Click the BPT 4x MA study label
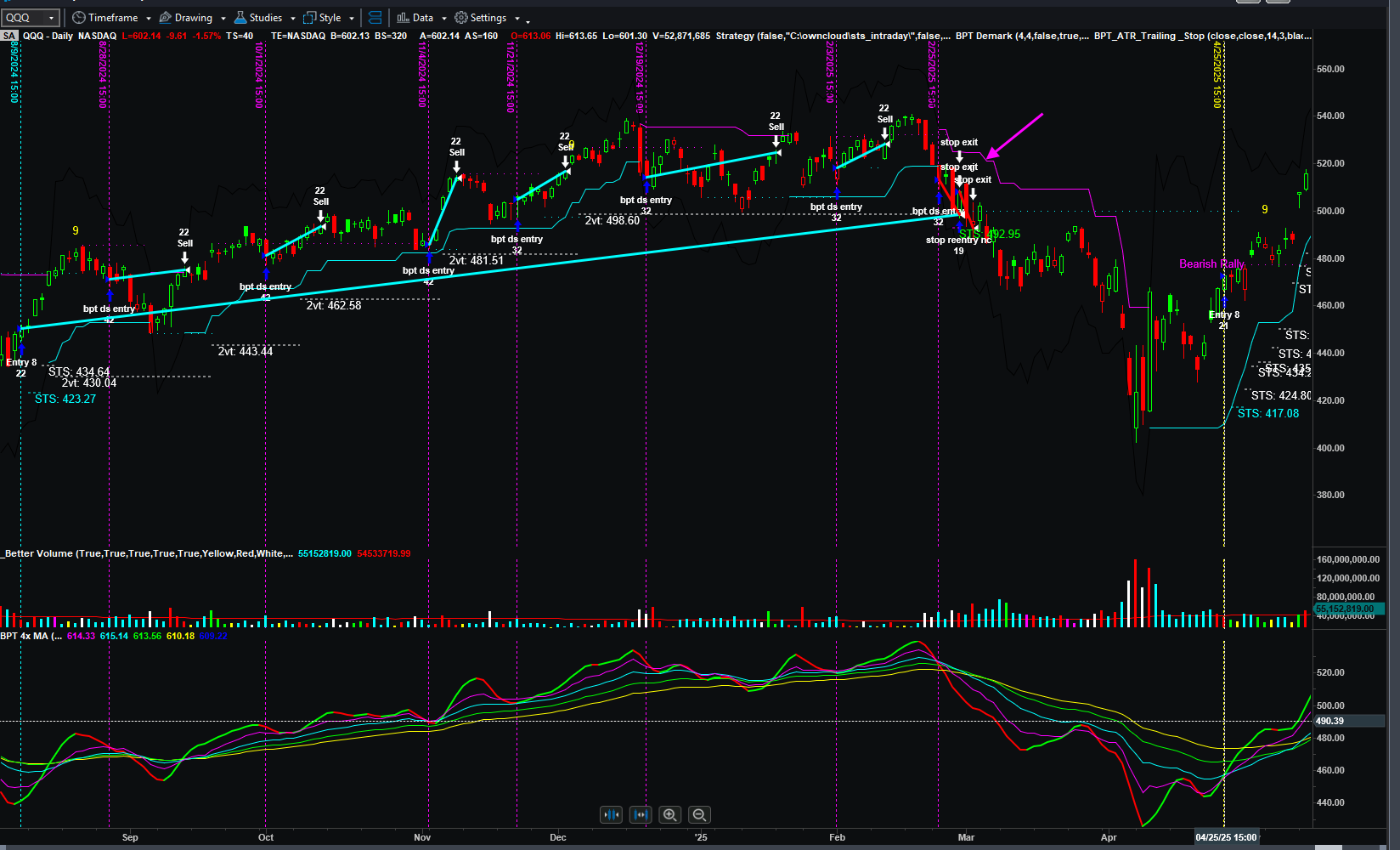This screenshot has height=850, width=1400. tap(31, 636)
